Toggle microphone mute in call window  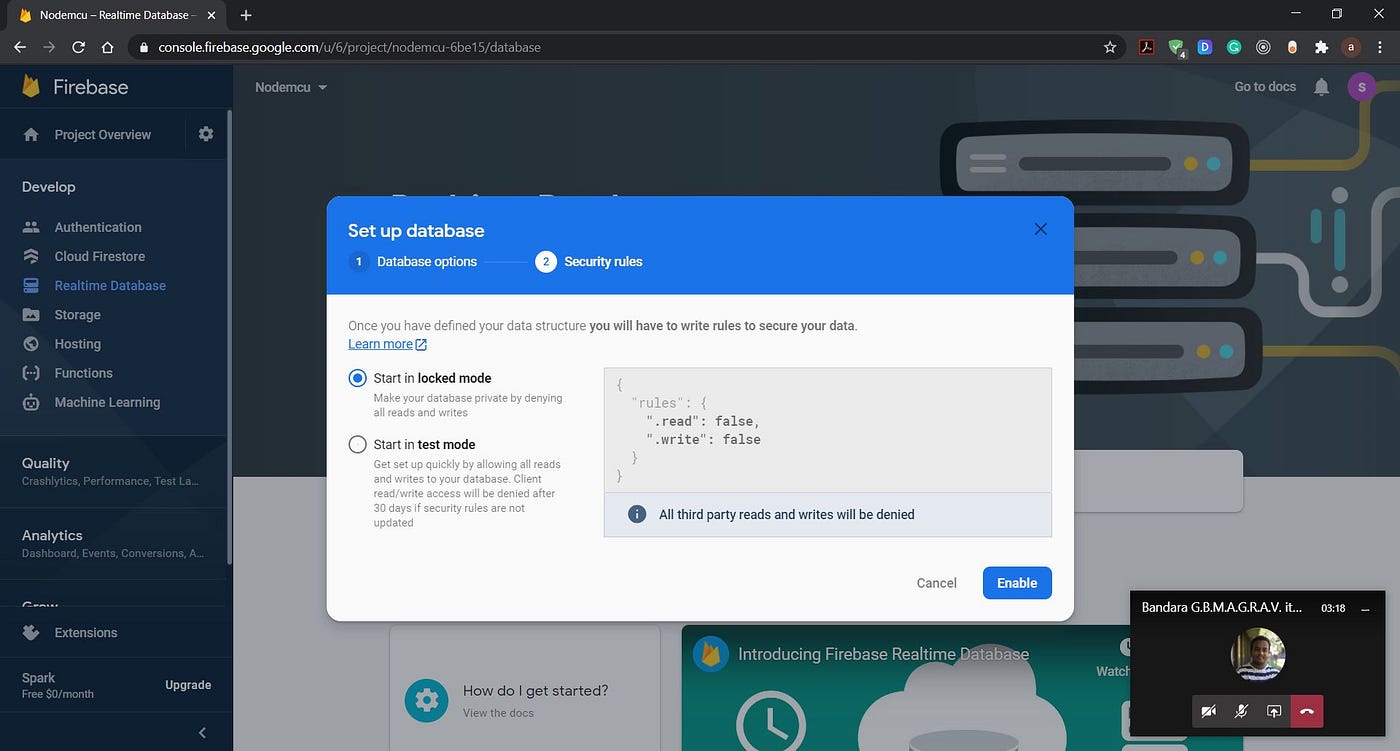pyautogui.click(x=1241, y=711)
